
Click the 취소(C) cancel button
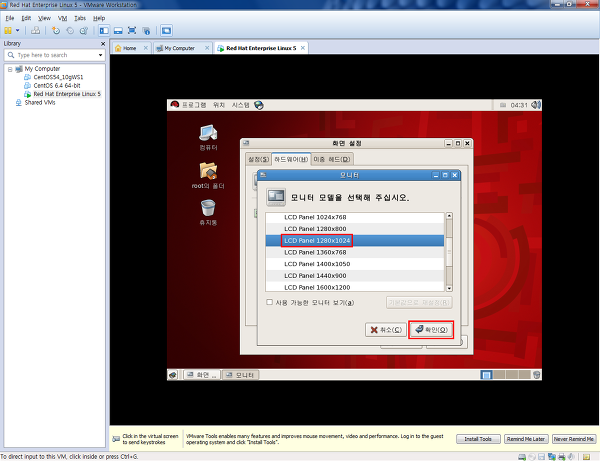386,330
